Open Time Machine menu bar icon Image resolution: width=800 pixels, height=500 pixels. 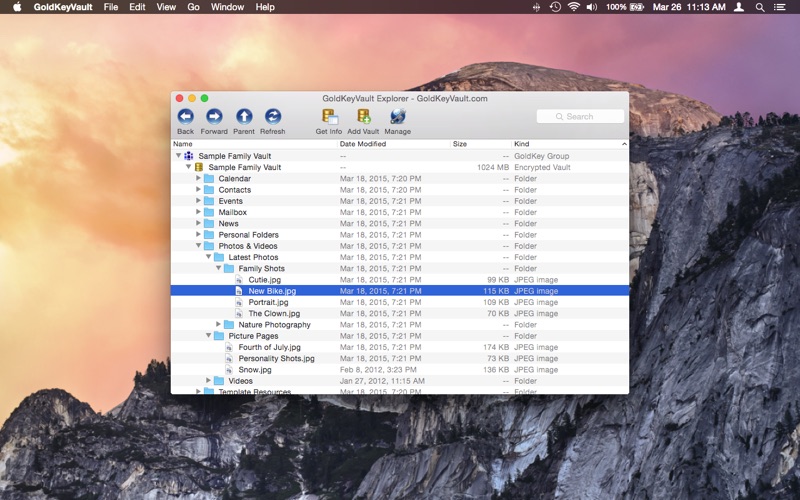(x=555, y=7)
